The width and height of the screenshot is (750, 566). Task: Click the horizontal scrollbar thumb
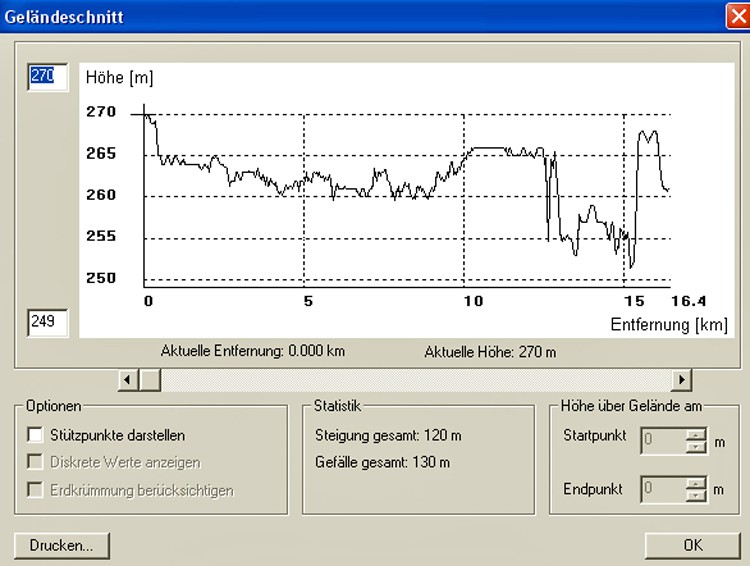click(150, 380)
